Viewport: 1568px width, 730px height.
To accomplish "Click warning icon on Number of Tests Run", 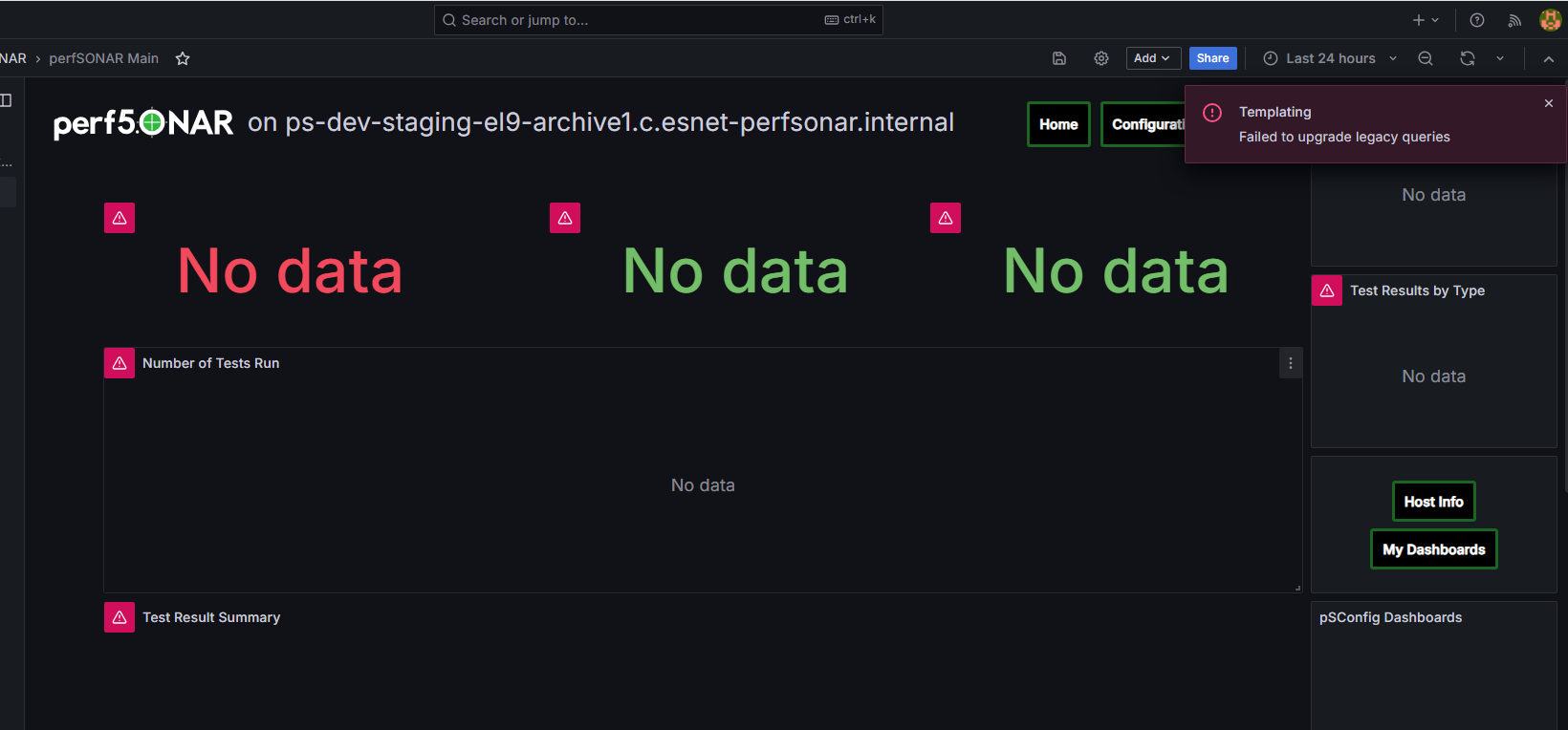I will (x=120, y=363).
